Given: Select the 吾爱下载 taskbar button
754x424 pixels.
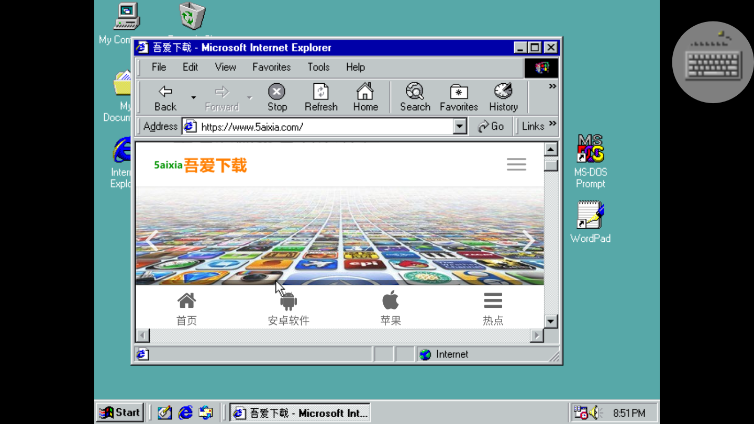Looking at the screenshot, I should point(300,412).
